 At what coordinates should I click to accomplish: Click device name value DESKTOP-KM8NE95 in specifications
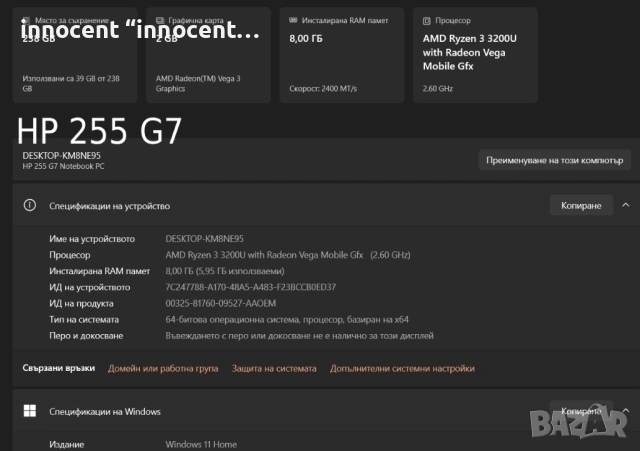[204, 239]
